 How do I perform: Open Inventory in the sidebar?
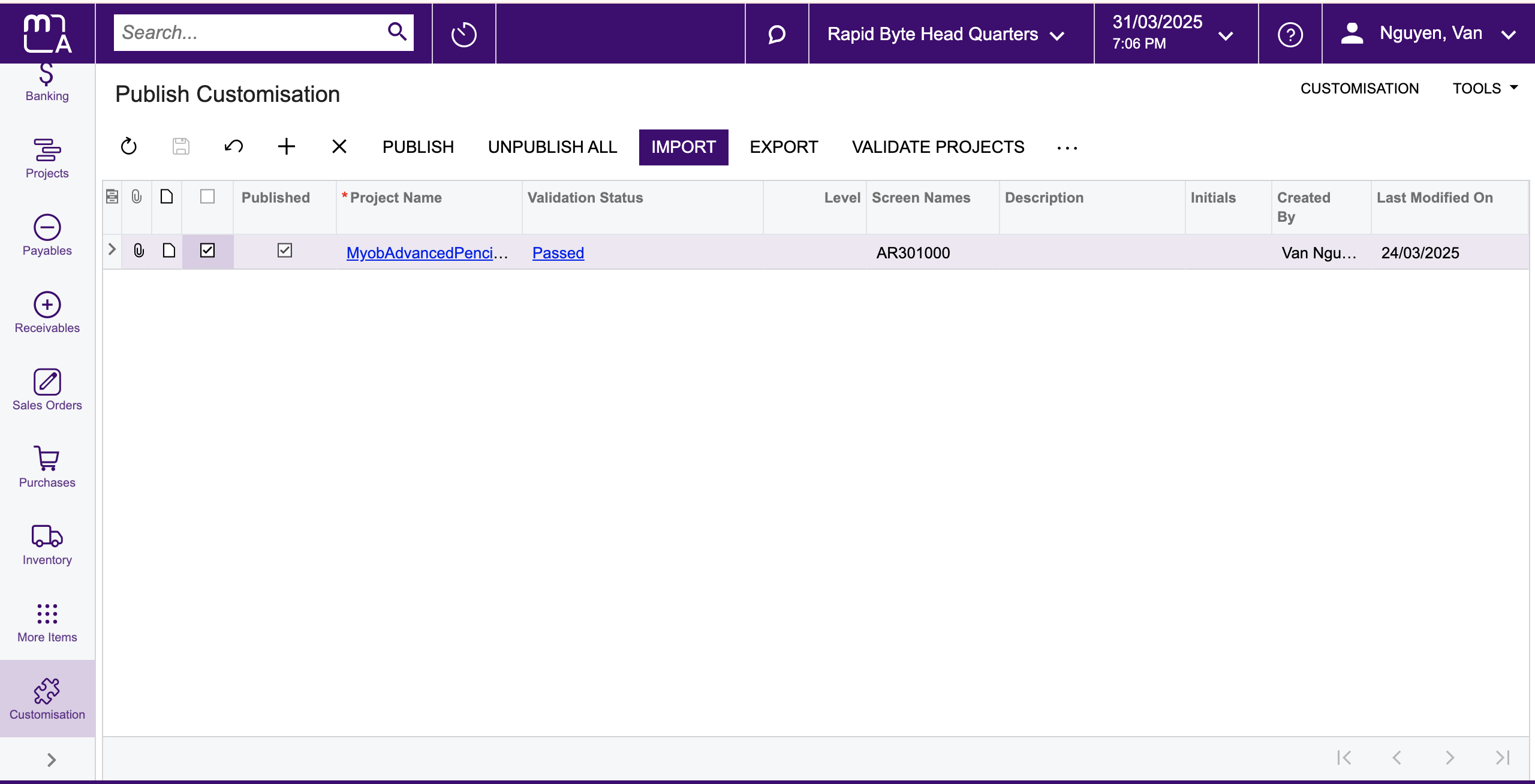click(47, 545)
